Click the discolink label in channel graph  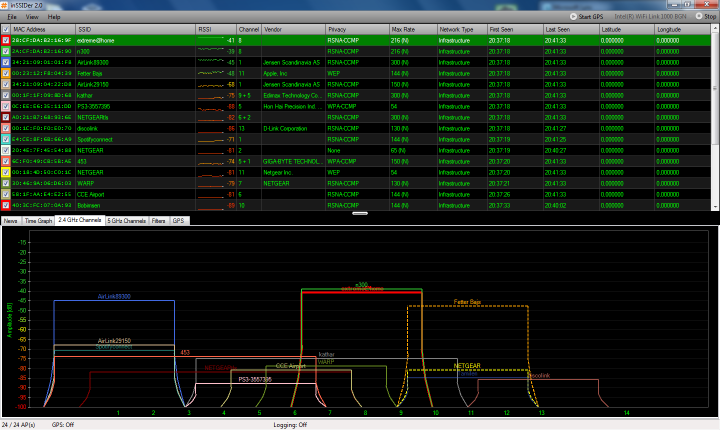[x=539, y=375]
